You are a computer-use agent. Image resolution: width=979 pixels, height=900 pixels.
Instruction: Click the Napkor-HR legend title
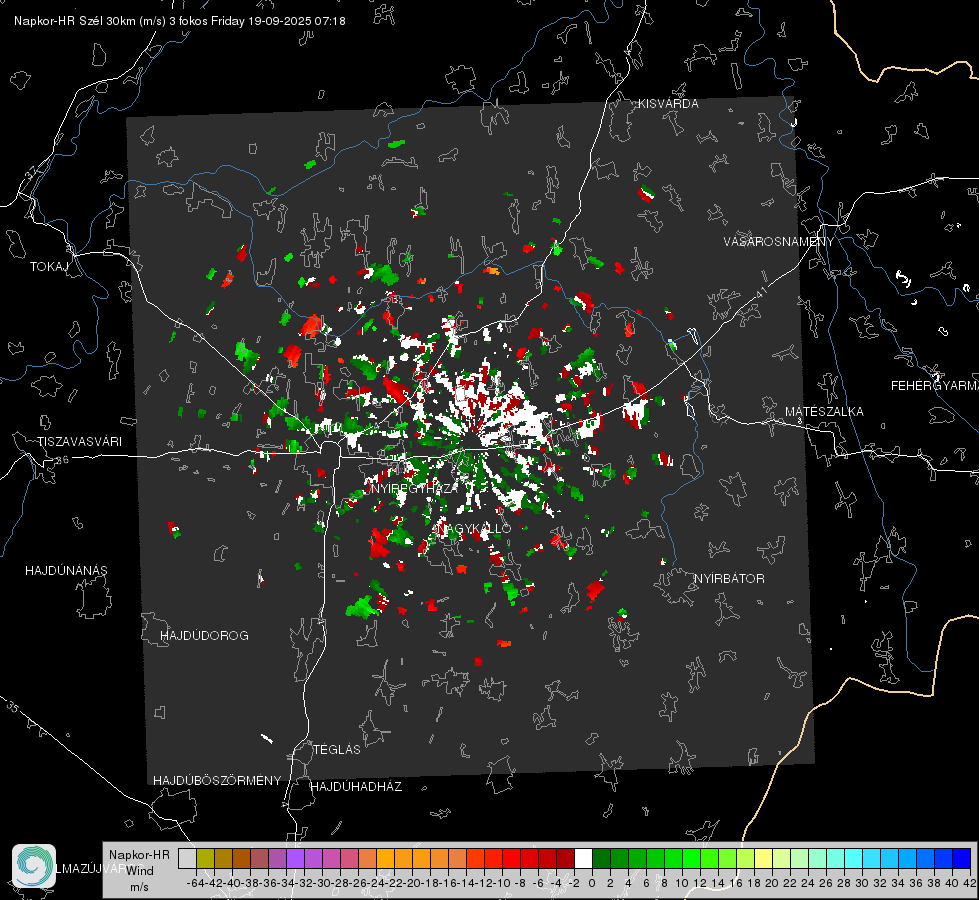tap(139, 855)
